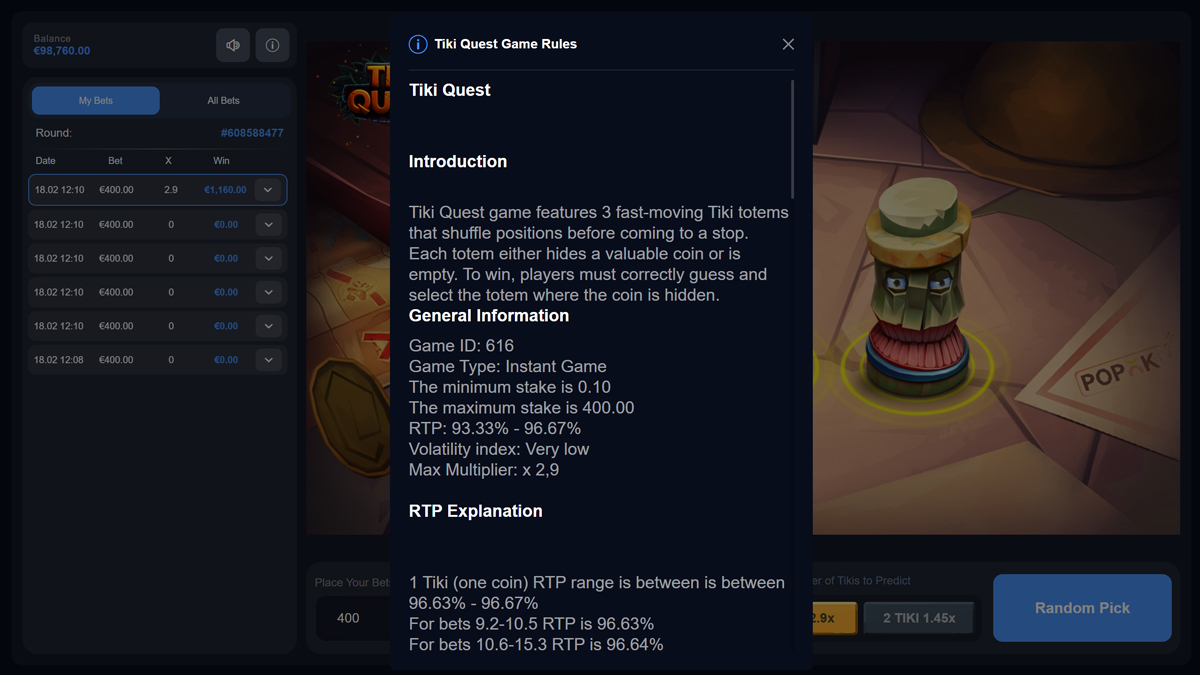Expand the fifth bet row chevron
This screenshot has height=675, width=1200.
[268, 326]
